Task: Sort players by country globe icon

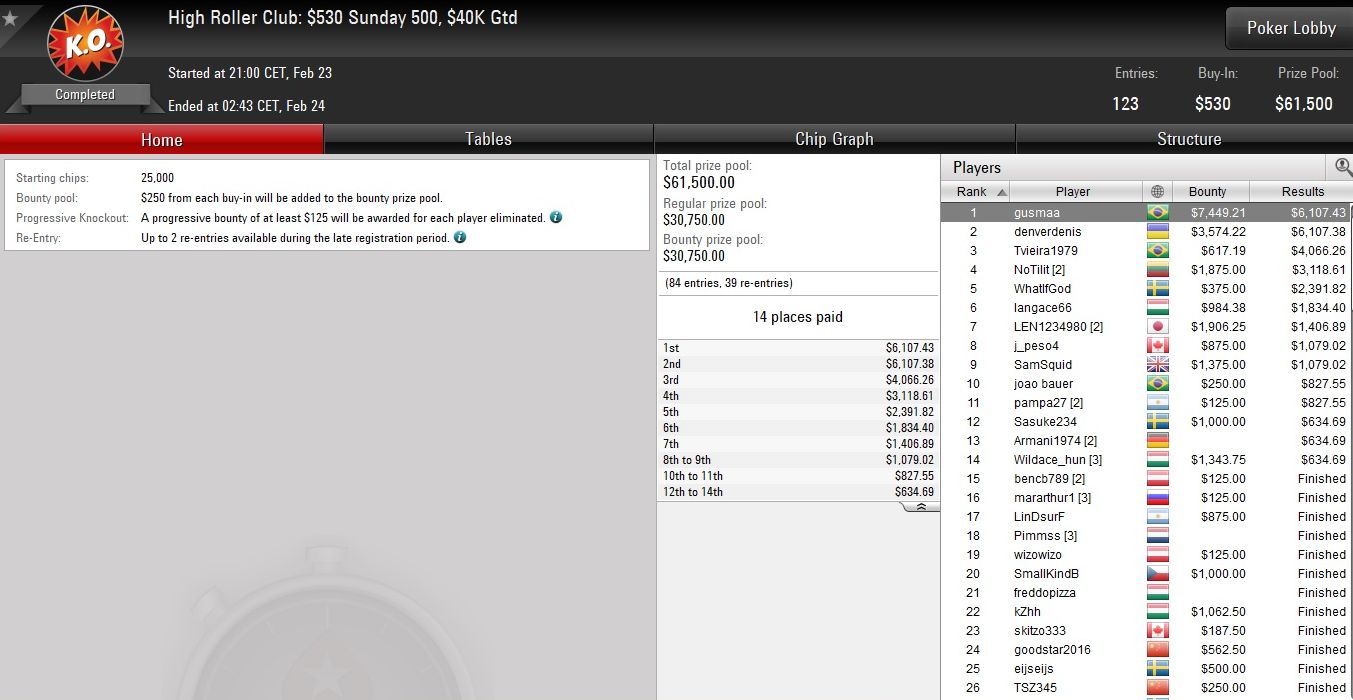Action: point(1158,191)
